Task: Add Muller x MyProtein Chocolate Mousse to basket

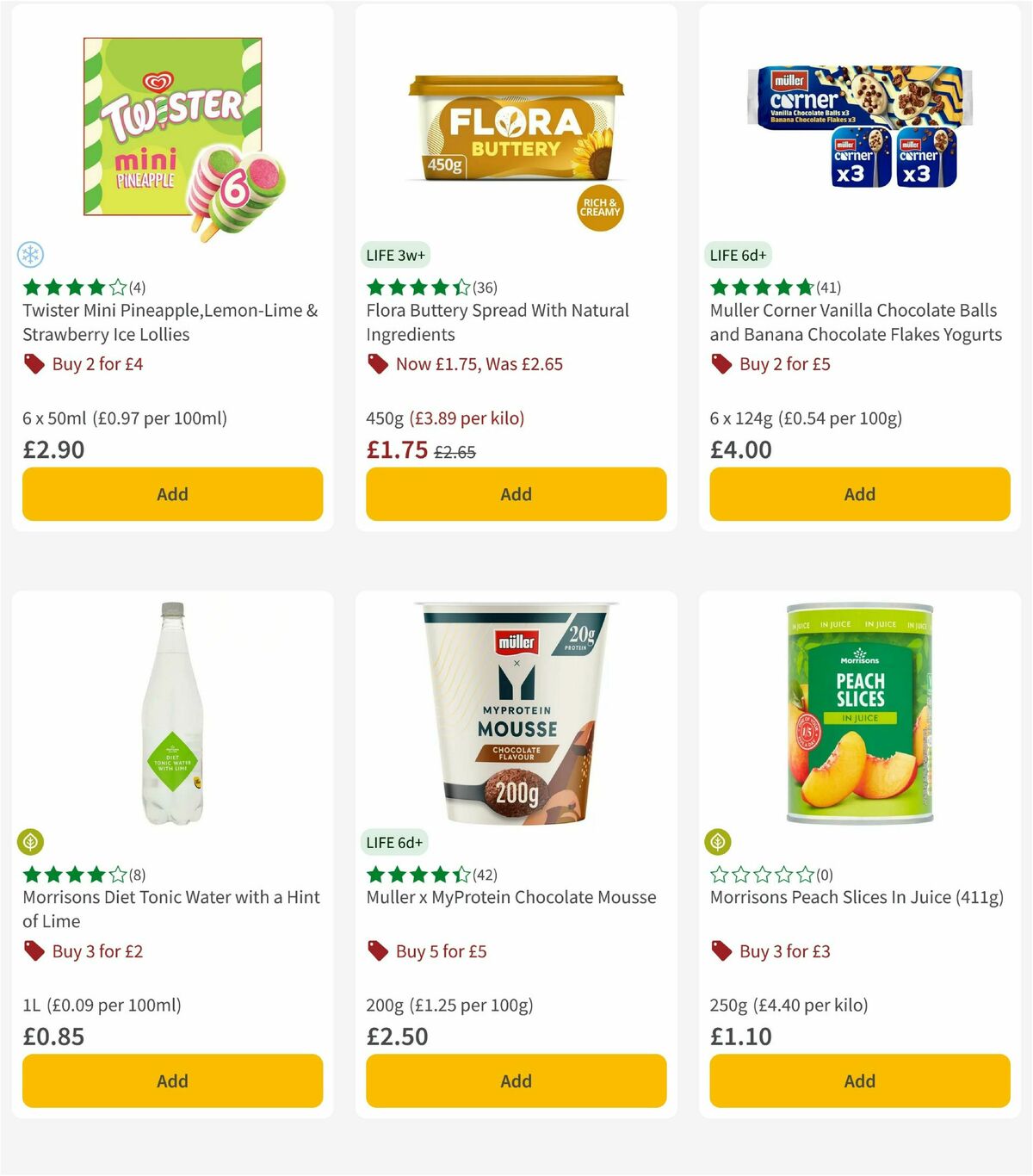Action: [516, 1081]
